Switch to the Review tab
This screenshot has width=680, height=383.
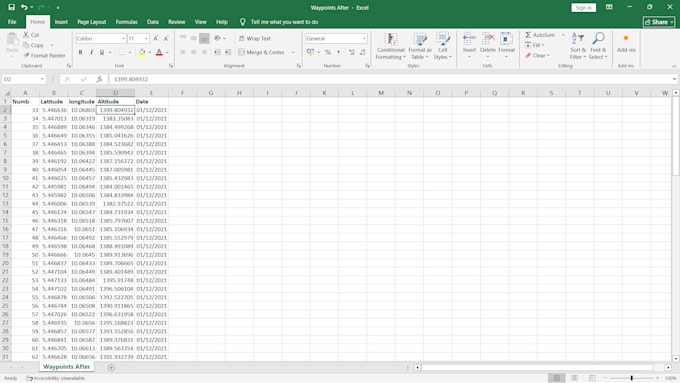click(x=177, y=22)
